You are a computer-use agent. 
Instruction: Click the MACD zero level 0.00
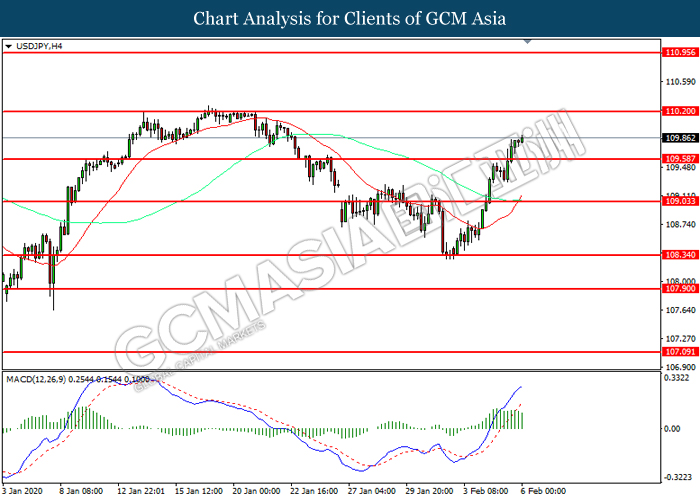click(672, 429)
